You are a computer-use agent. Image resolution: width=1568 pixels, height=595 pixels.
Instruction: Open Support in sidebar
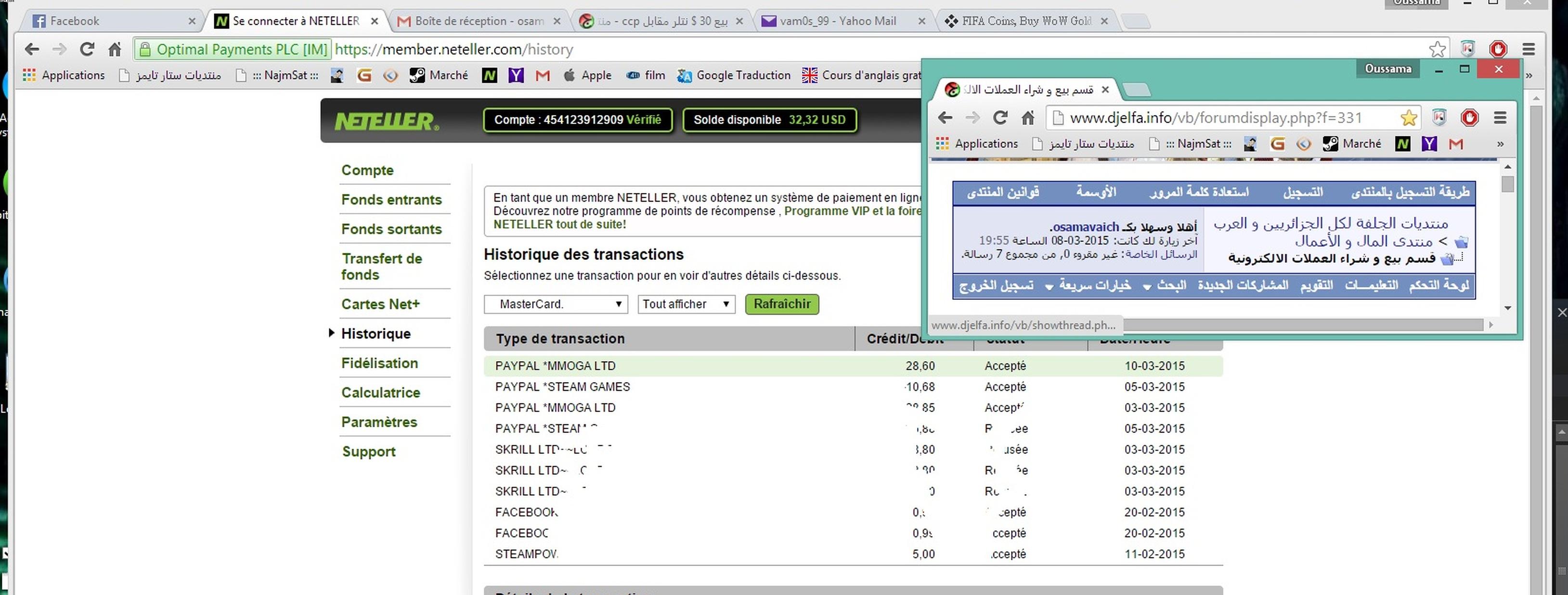coord(368,452)
